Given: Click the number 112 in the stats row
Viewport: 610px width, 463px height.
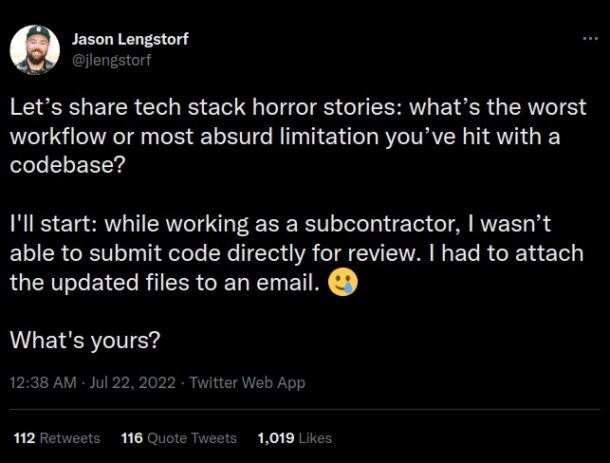Looking at the screenshot, I should [x=24, y=438].
